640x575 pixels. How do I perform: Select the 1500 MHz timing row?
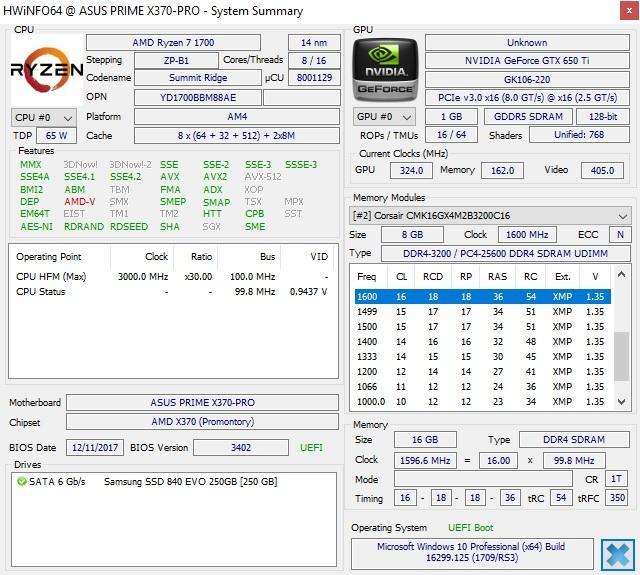482,327
